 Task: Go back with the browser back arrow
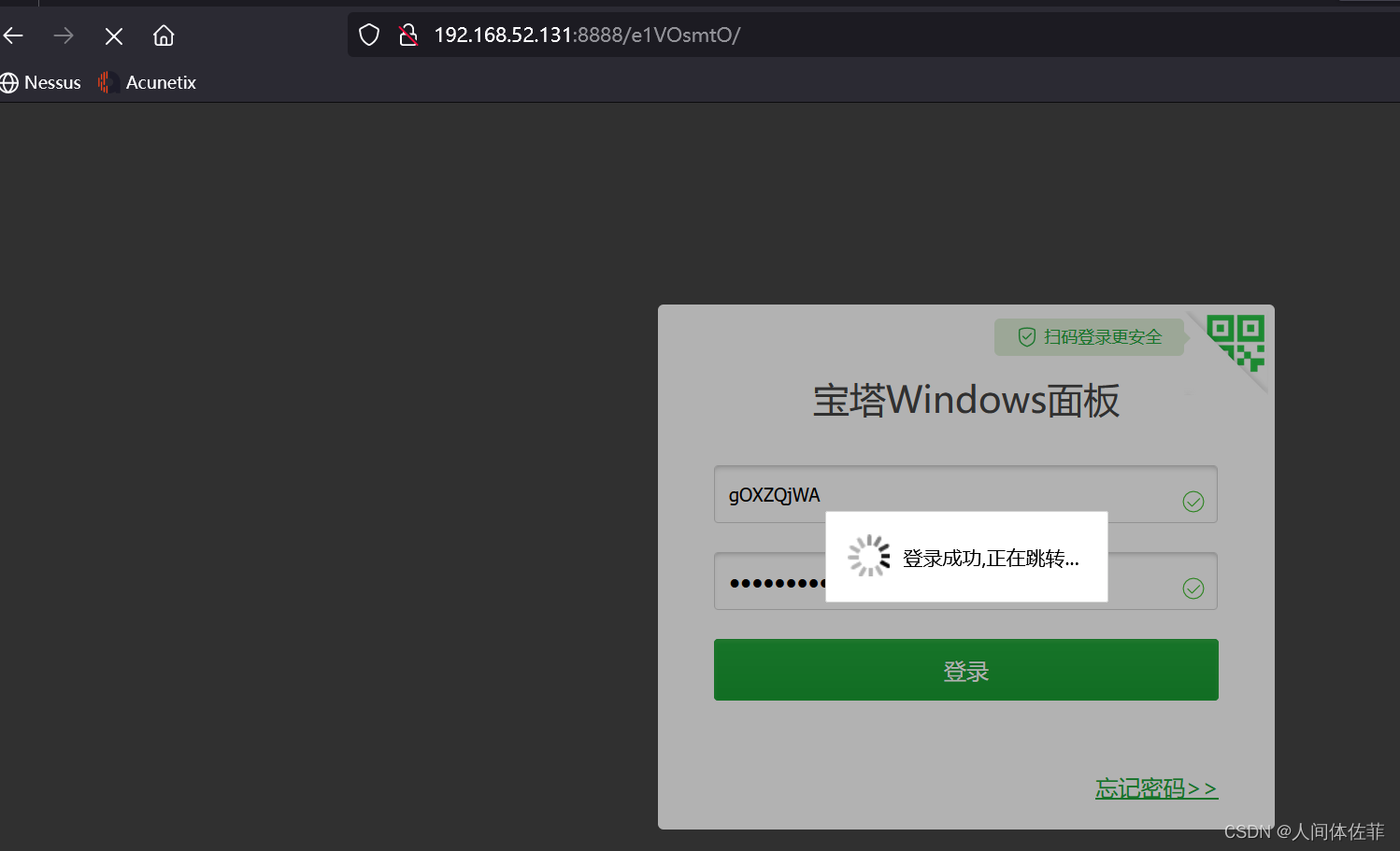(13, 35)
